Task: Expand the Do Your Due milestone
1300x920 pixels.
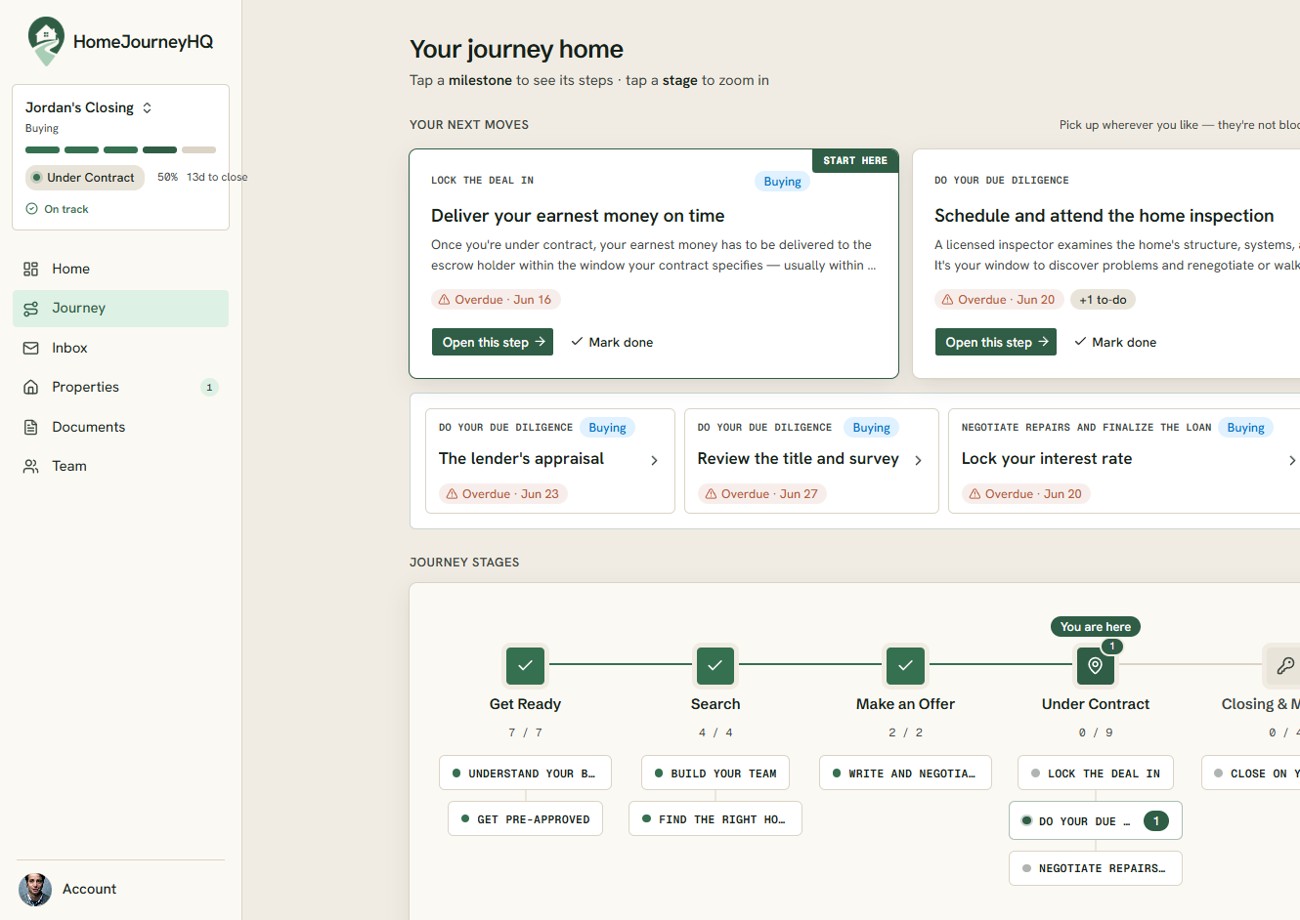Action: click(1095, 821)
